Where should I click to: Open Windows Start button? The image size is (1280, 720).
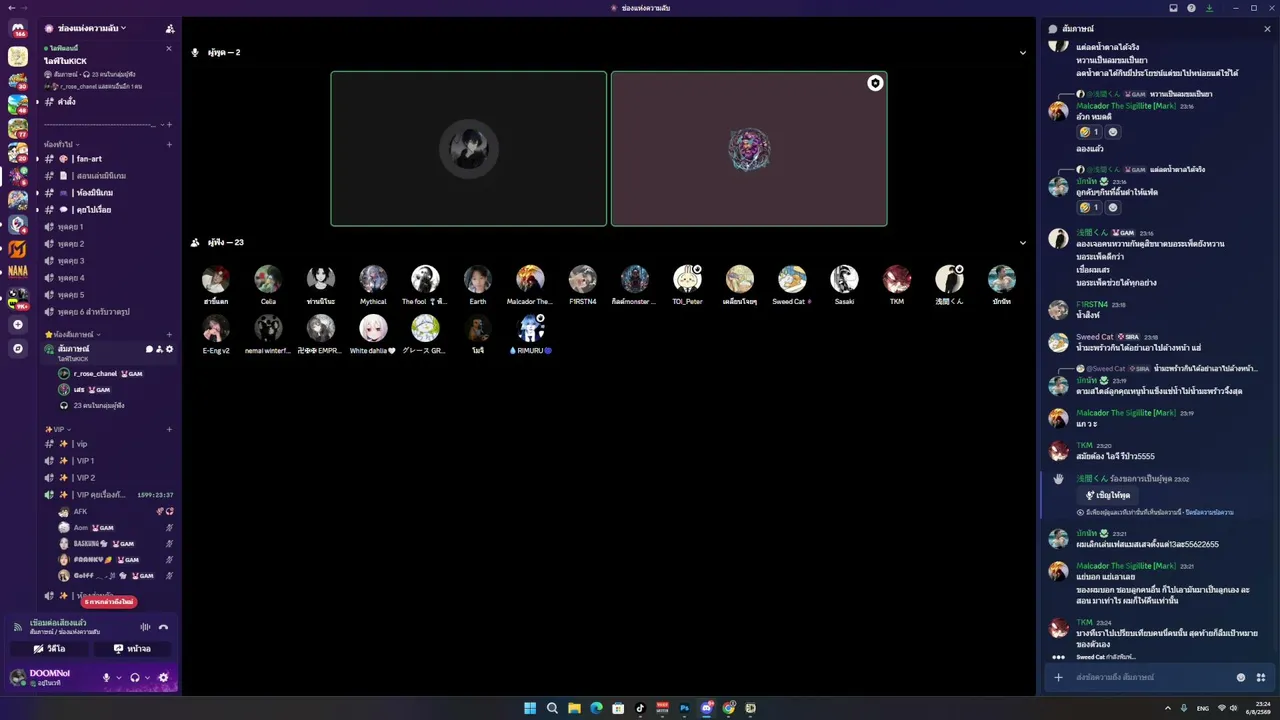tap(530, 708)
